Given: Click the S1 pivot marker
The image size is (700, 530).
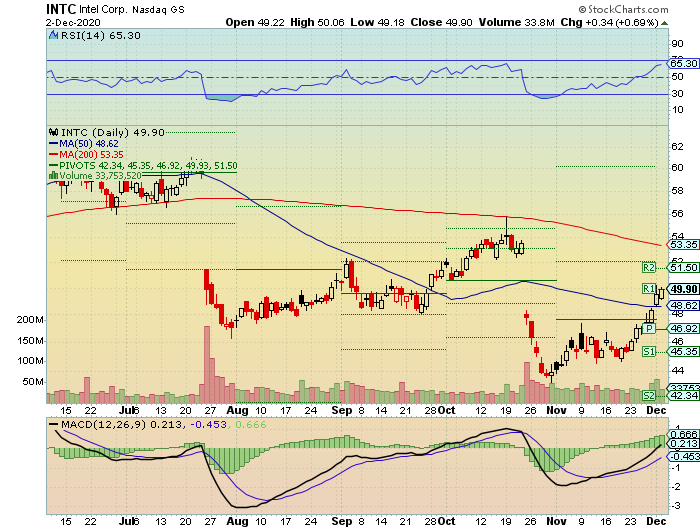Looking at the screenshot, I should coord(649,352).
